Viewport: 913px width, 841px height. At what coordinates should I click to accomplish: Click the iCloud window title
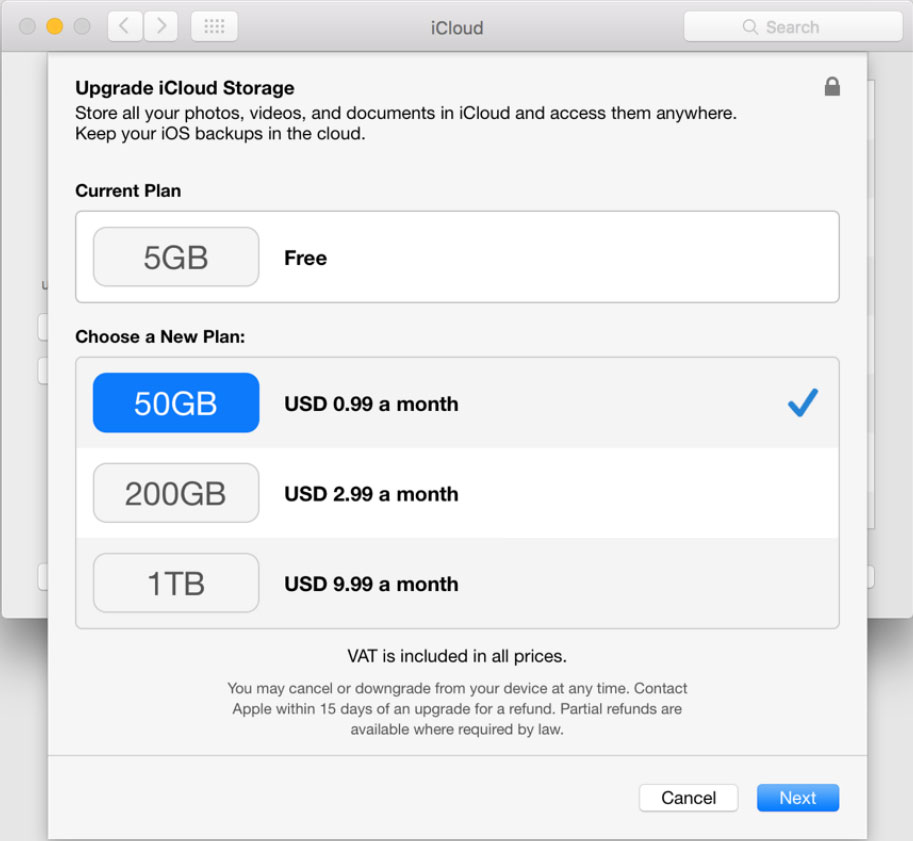pyautogui.click(x=456, y=27)
